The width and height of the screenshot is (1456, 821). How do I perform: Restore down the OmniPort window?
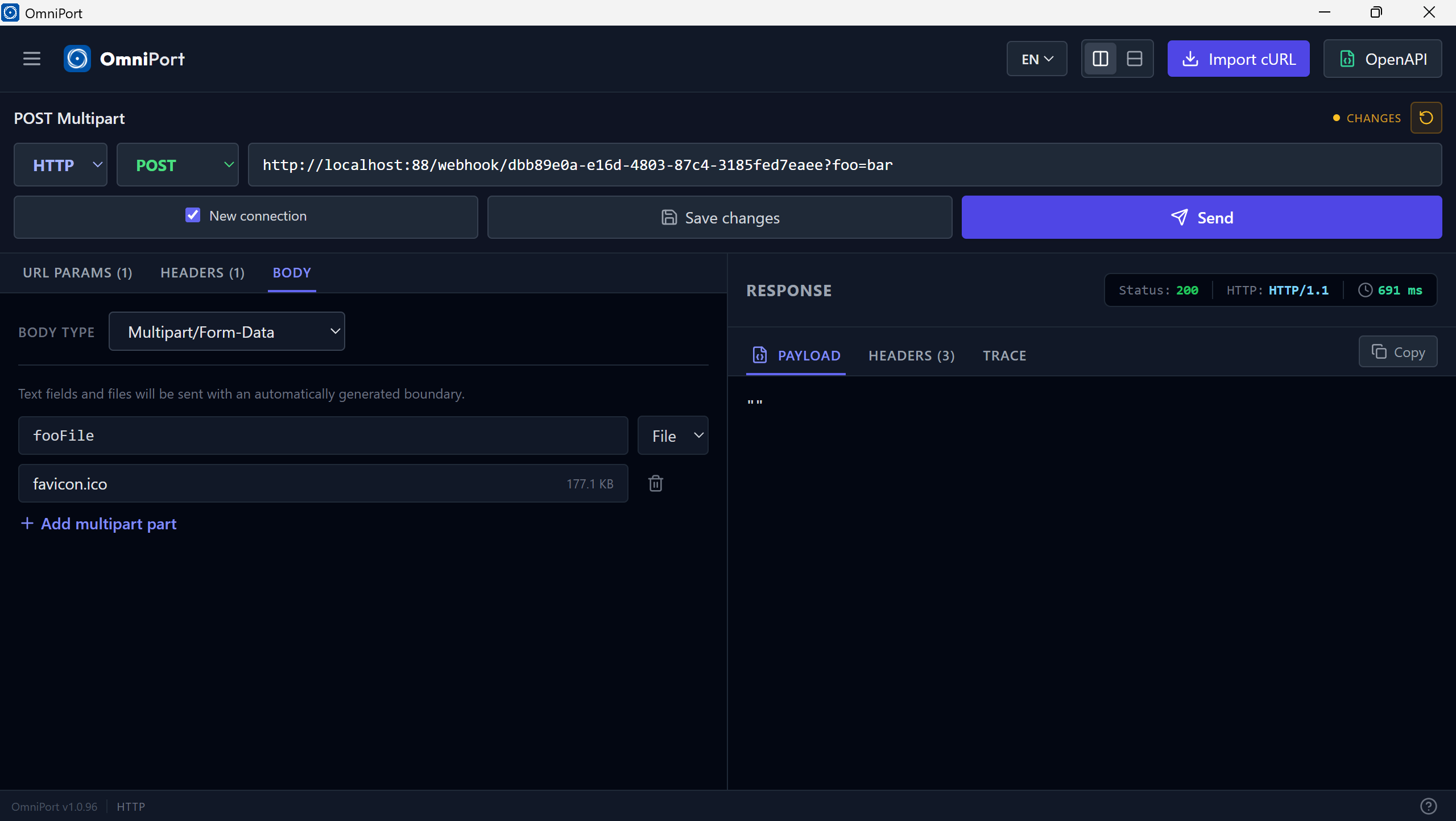(x=1376, y=13)
